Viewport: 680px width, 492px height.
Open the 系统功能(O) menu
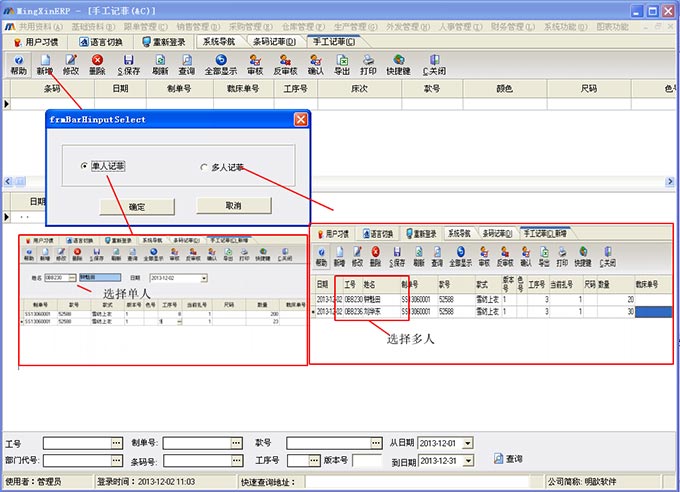point(566,27)
